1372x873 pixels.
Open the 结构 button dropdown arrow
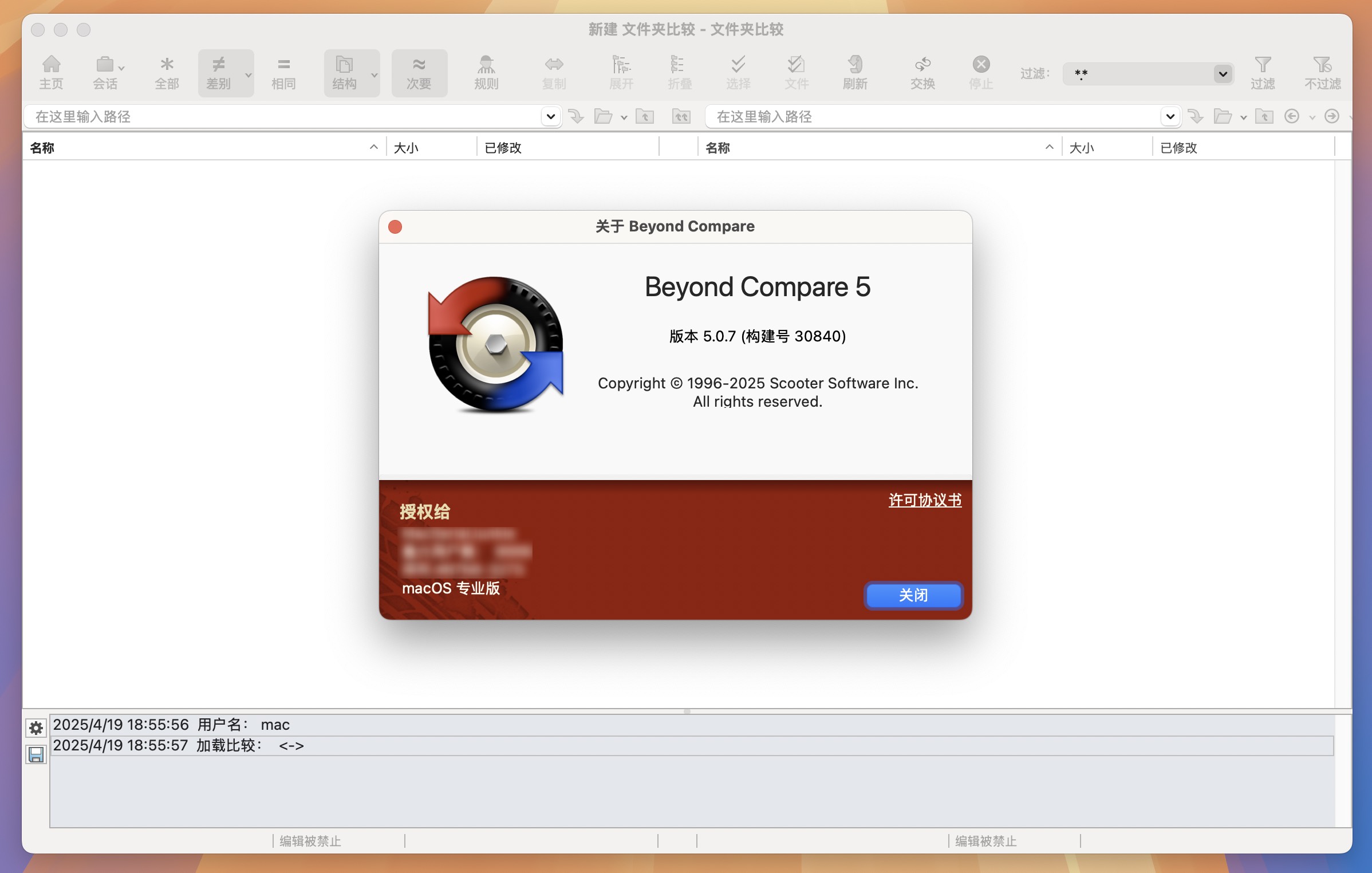pyautogui.click(x=374, y=74)
